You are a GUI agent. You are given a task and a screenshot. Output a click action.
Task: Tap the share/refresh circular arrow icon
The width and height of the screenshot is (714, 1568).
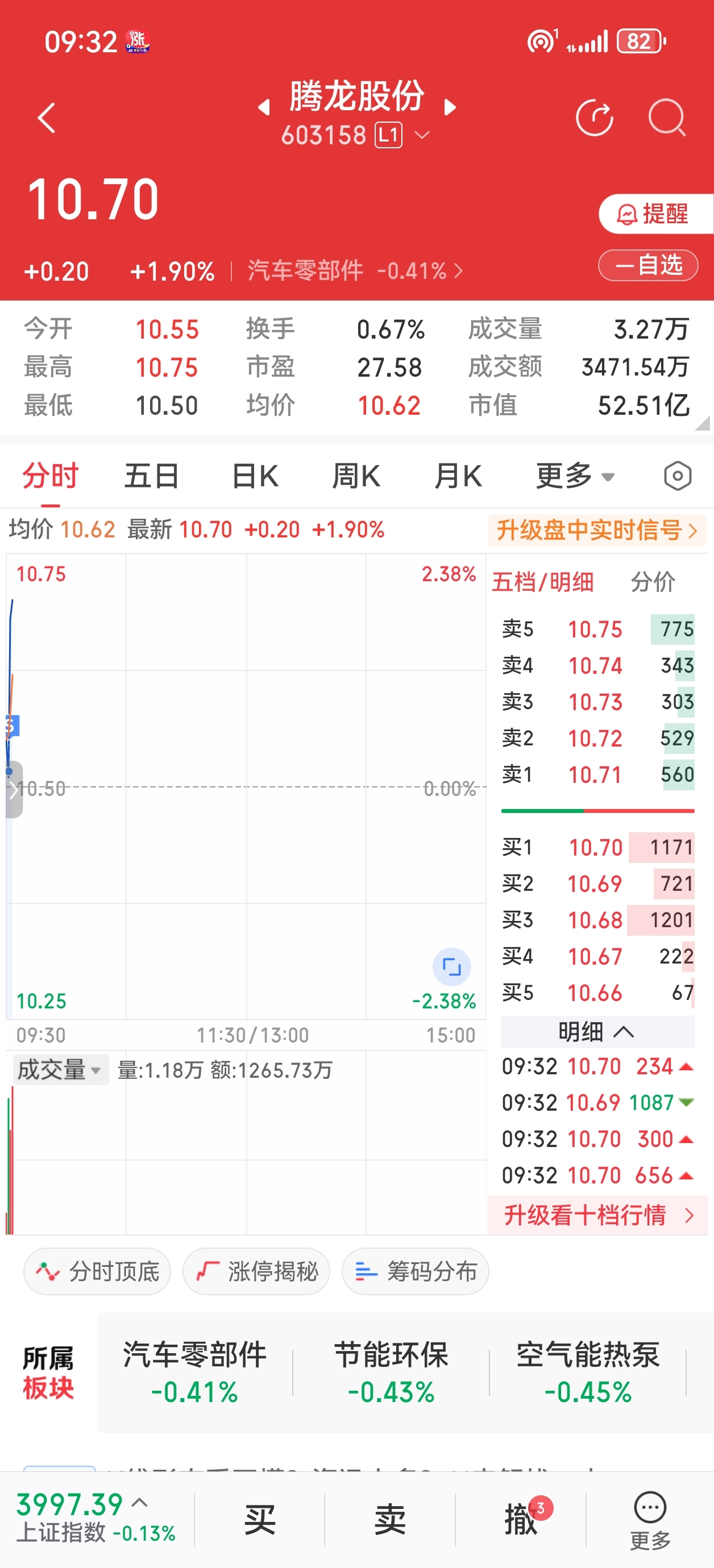pos(595,118)
